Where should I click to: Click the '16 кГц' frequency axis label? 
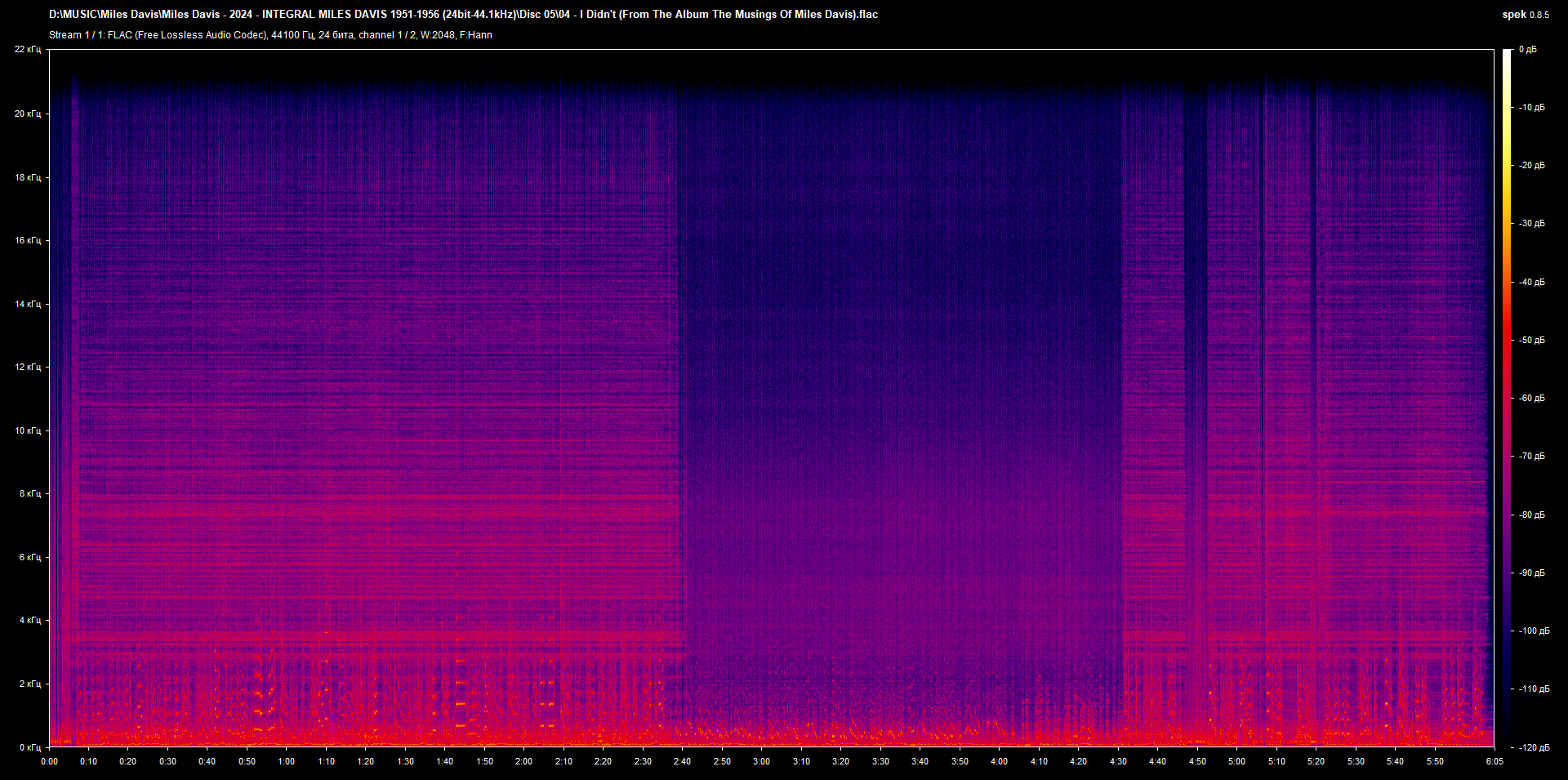(28, 240)
